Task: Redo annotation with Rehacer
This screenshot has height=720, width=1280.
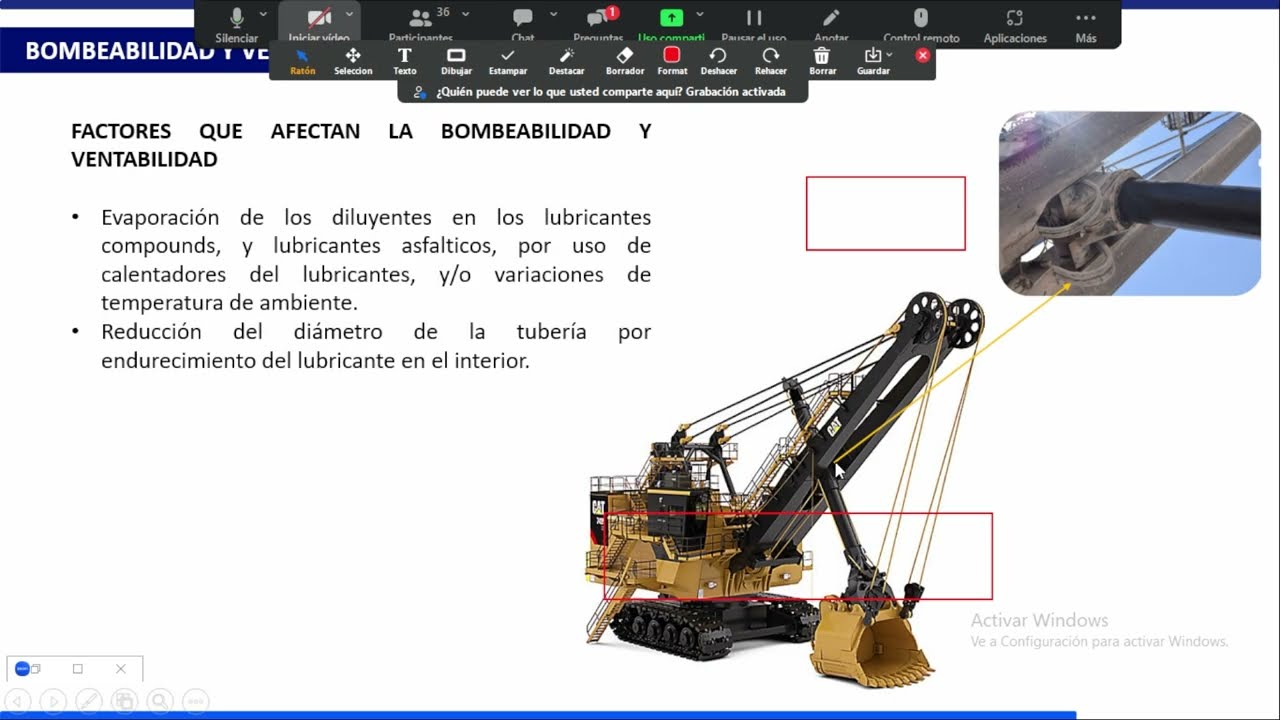Action: tap(770, 61)
